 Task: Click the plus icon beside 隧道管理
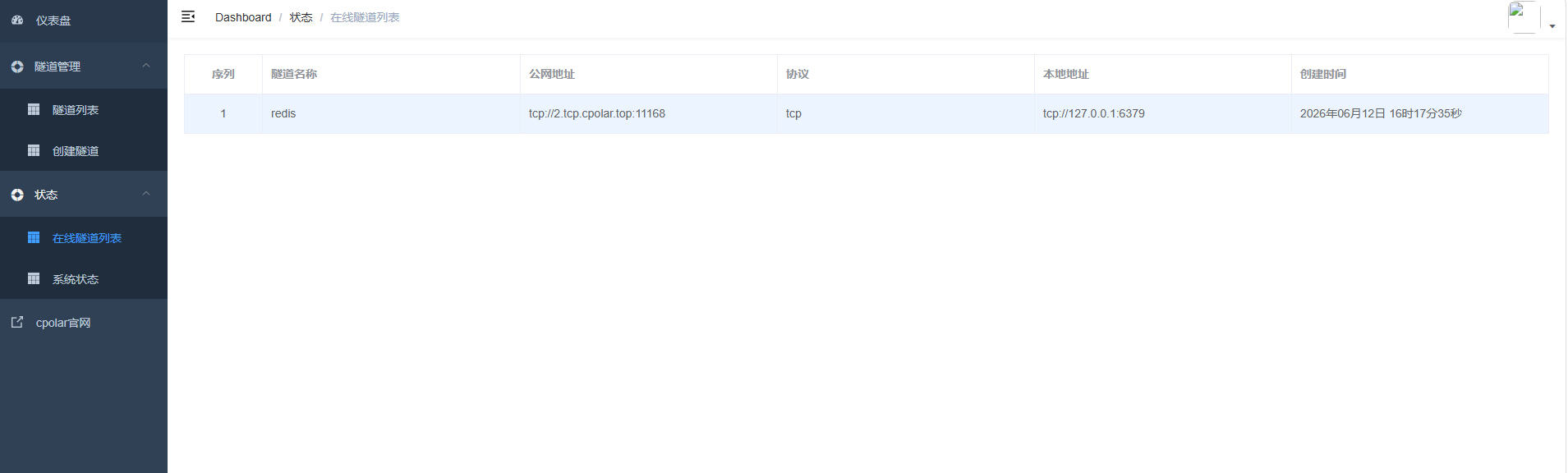(17, 67)
